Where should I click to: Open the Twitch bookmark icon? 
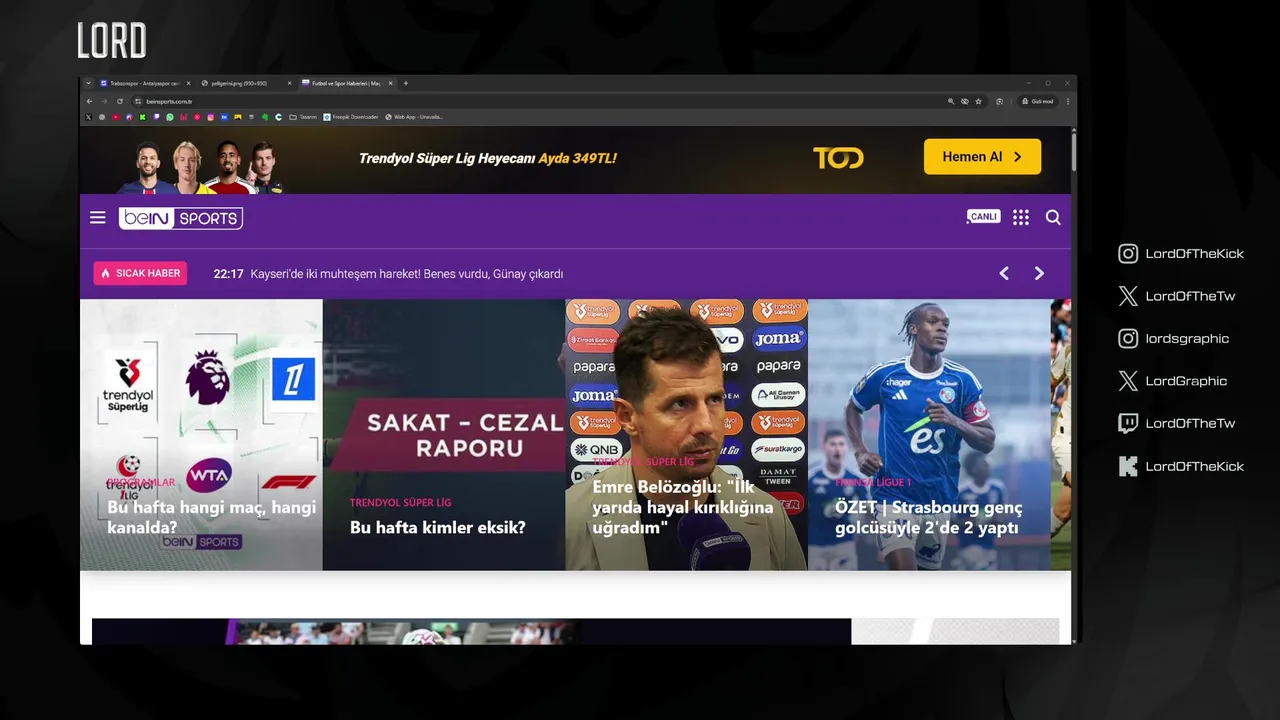click(156, 117)
